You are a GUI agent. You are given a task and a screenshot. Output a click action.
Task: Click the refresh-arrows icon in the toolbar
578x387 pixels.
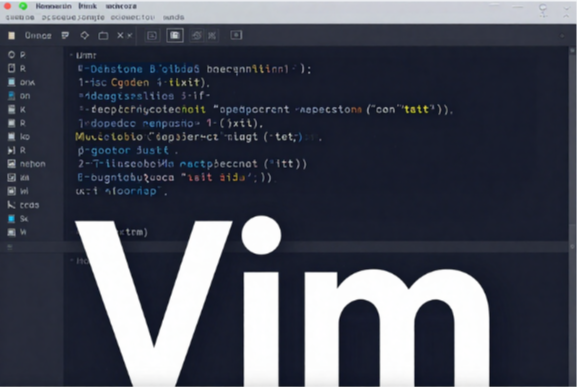[196, 35]
